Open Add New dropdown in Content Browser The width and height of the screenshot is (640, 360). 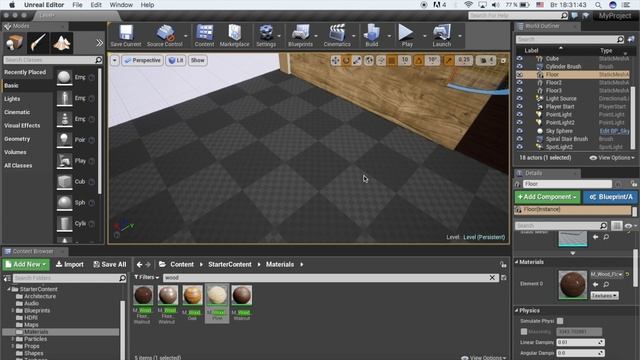pos(26,264)
